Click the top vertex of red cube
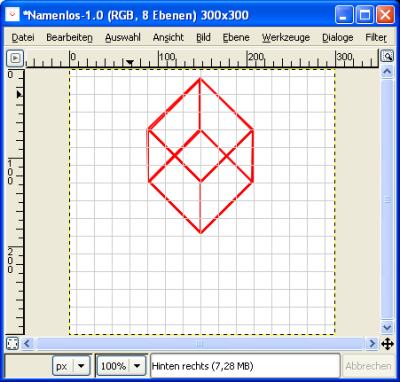This screenshot has width=400, height=382. pyautogui.click(x=200, y=79)
